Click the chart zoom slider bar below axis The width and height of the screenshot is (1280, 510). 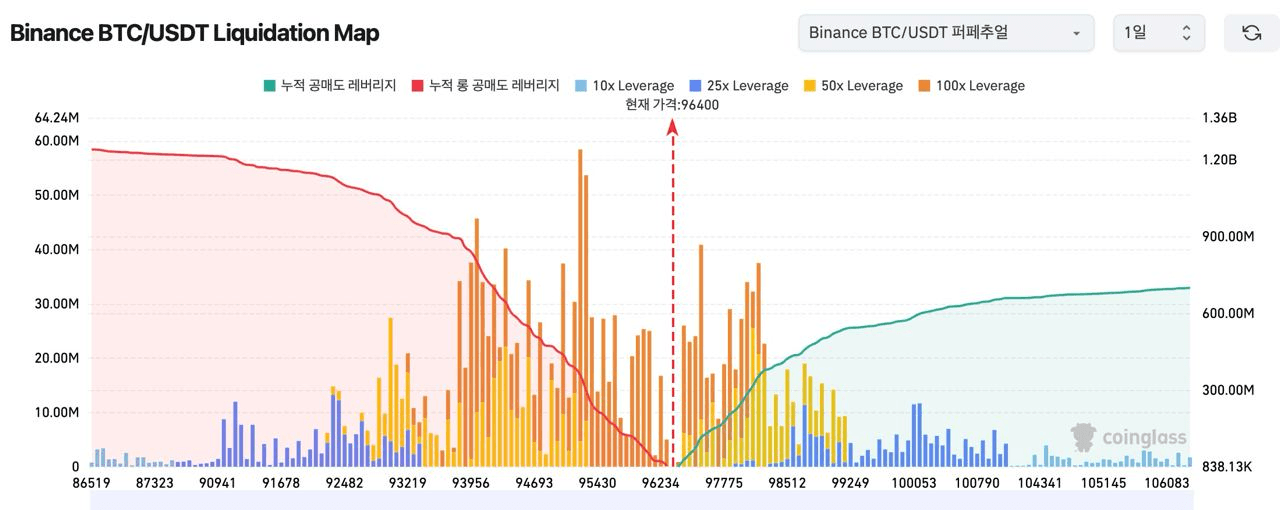(x=640, y=499)
